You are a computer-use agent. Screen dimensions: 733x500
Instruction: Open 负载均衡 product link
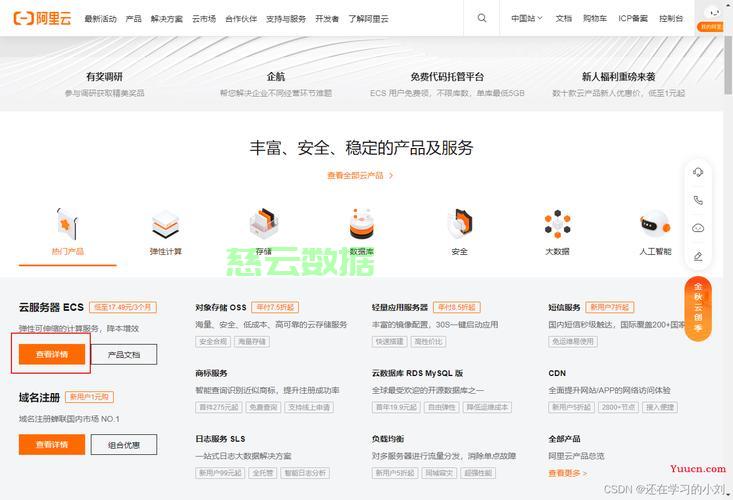pyautogui.click(x=388, y=439)
